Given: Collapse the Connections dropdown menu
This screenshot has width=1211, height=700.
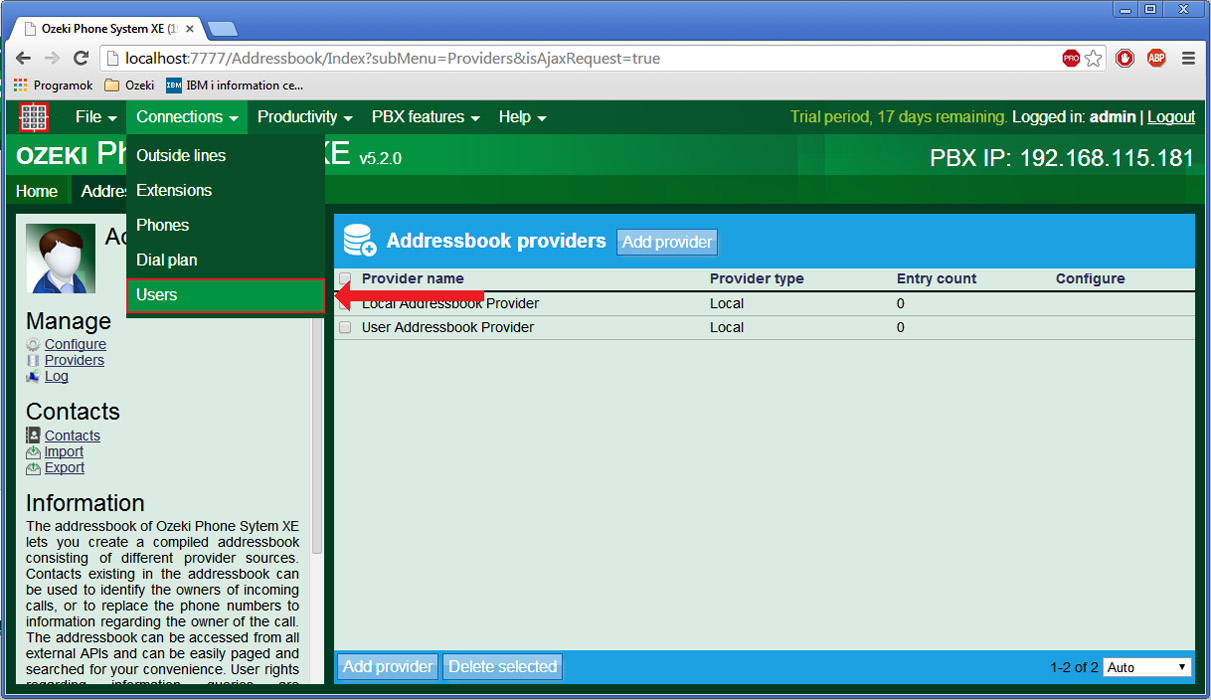Looking at the screenshot, I should [x=187, y=117].
